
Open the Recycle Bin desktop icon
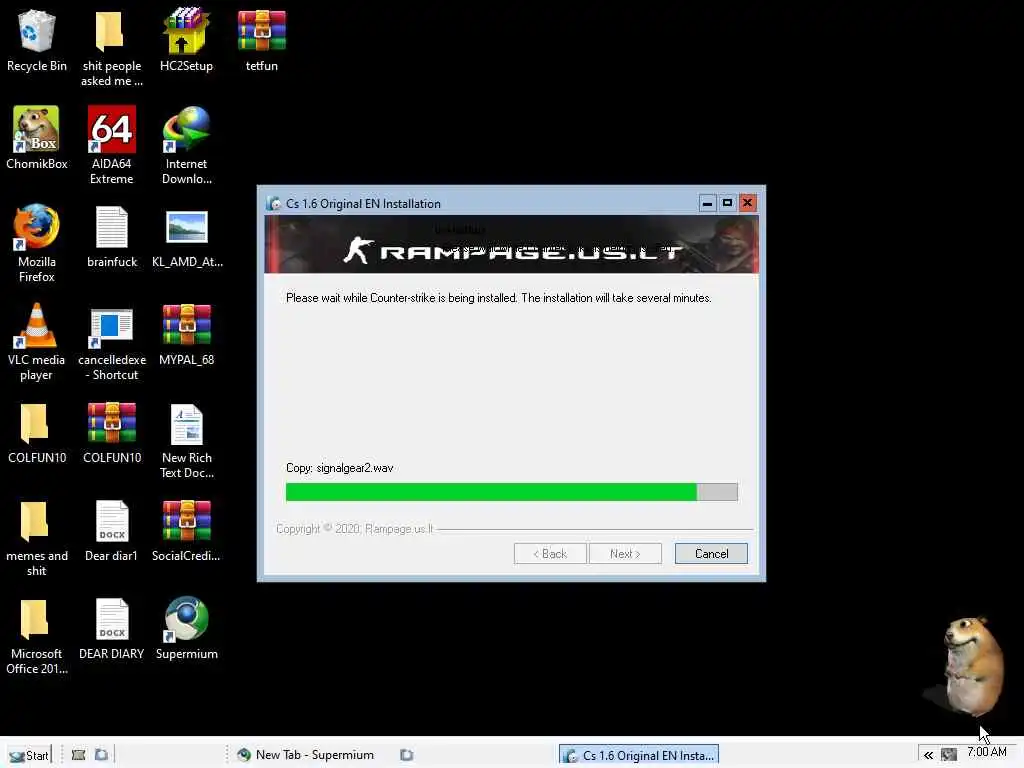coord(37,41)
